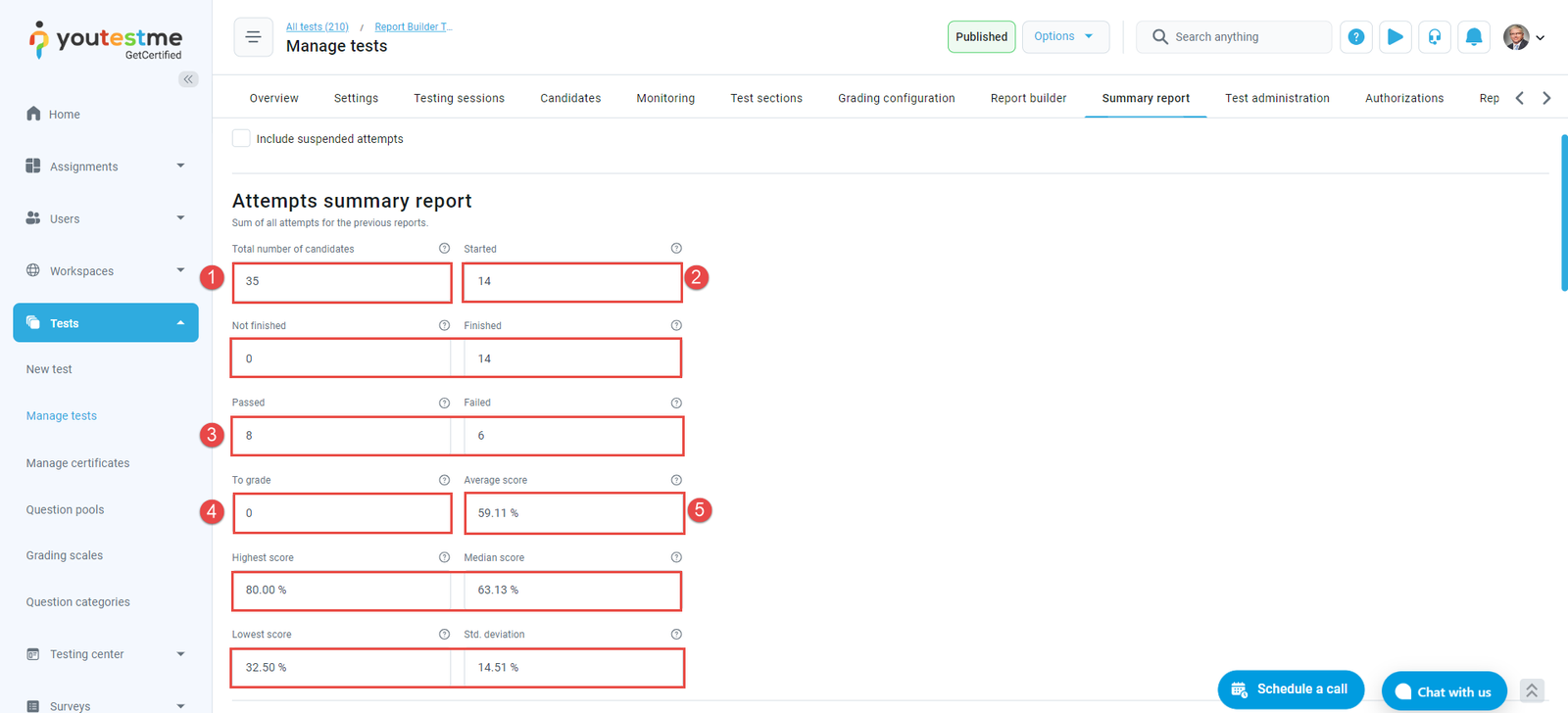Open the user profile avatar menu

pyautogui.click(x=1523, y=37)
